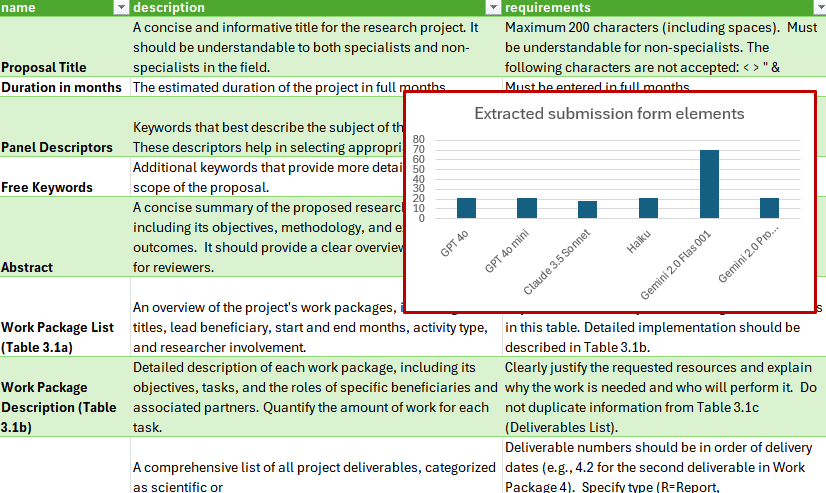826x493 pixels.
Task: Select the Proposal Title cell
Action: click(x=65, y=46)
